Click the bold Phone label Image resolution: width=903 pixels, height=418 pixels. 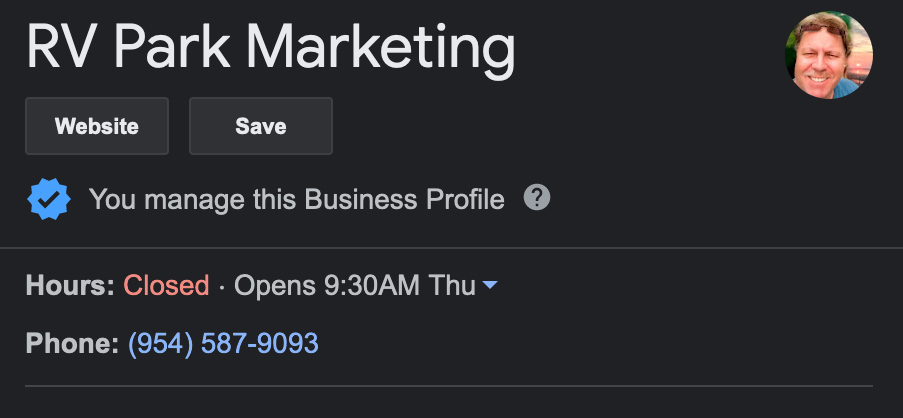(72, 343)
